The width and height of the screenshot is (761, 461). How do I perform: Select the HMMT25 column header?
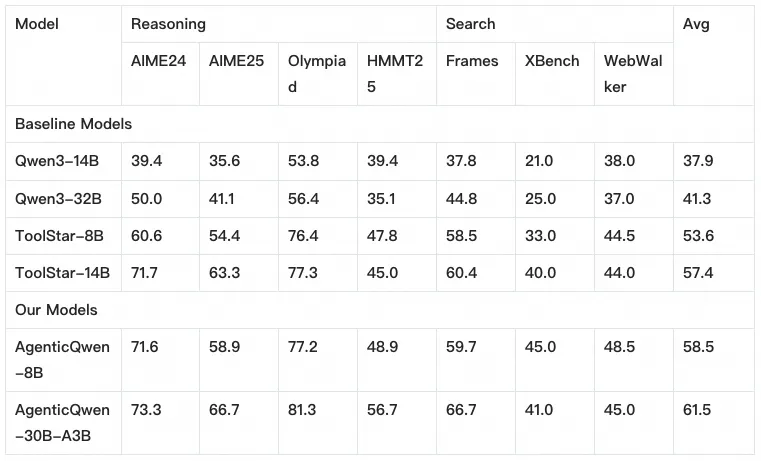click(395, 73)
